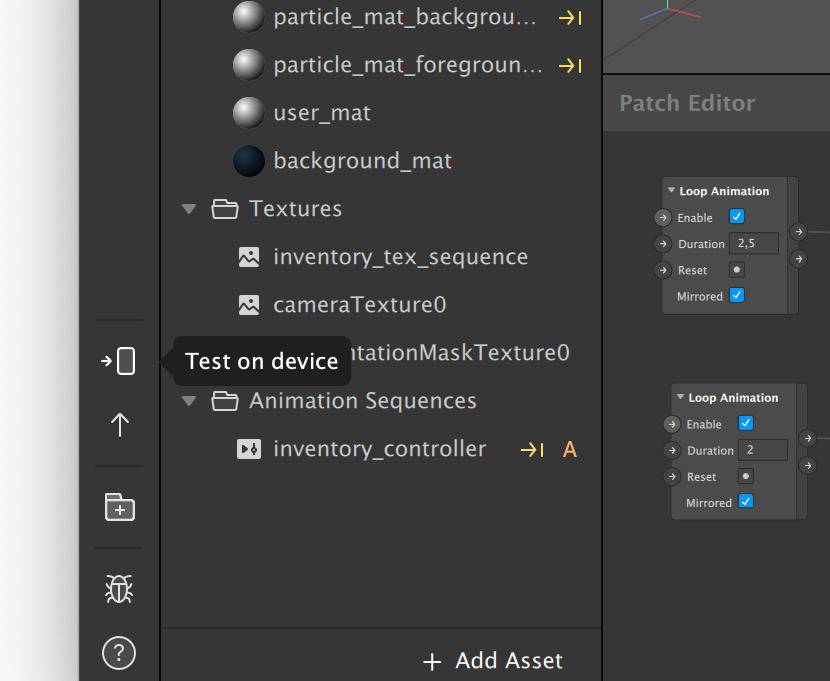Click the Duration field showing 2,5
This screenshot has width=830, height=681.
point(757,243)
